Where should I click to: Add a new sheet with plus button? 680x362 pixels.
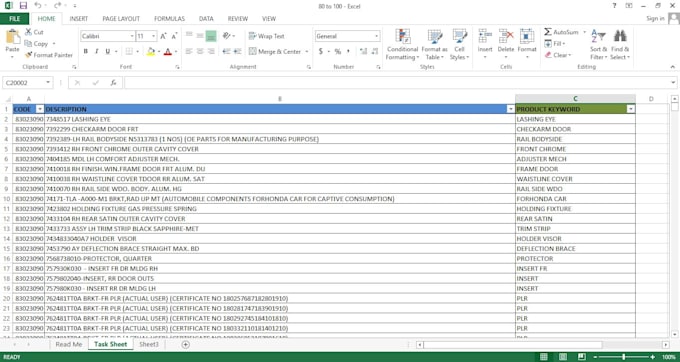(186, 344)
